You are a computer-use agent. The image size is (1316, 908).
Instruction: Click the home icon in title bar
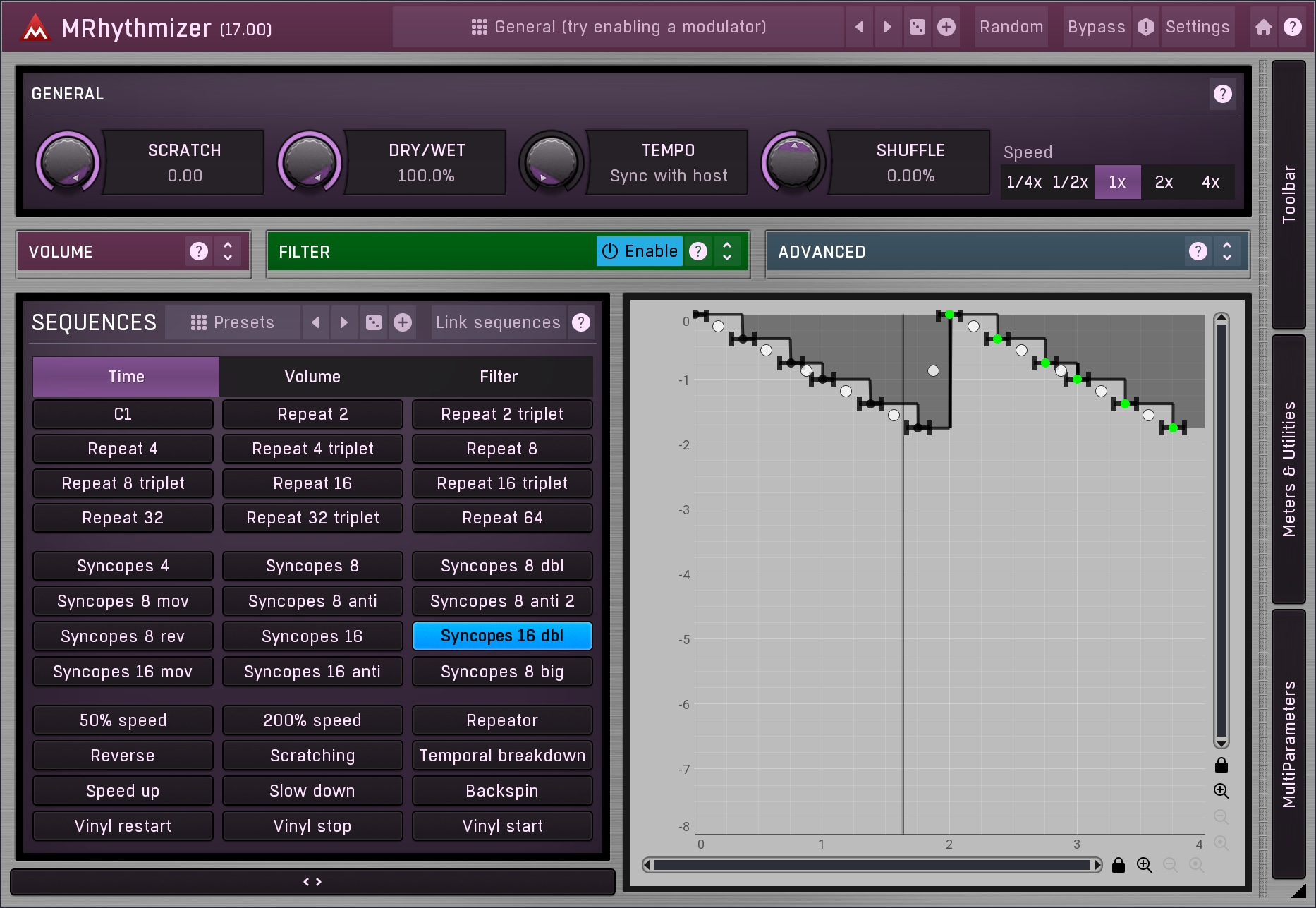click(1263, 27)
